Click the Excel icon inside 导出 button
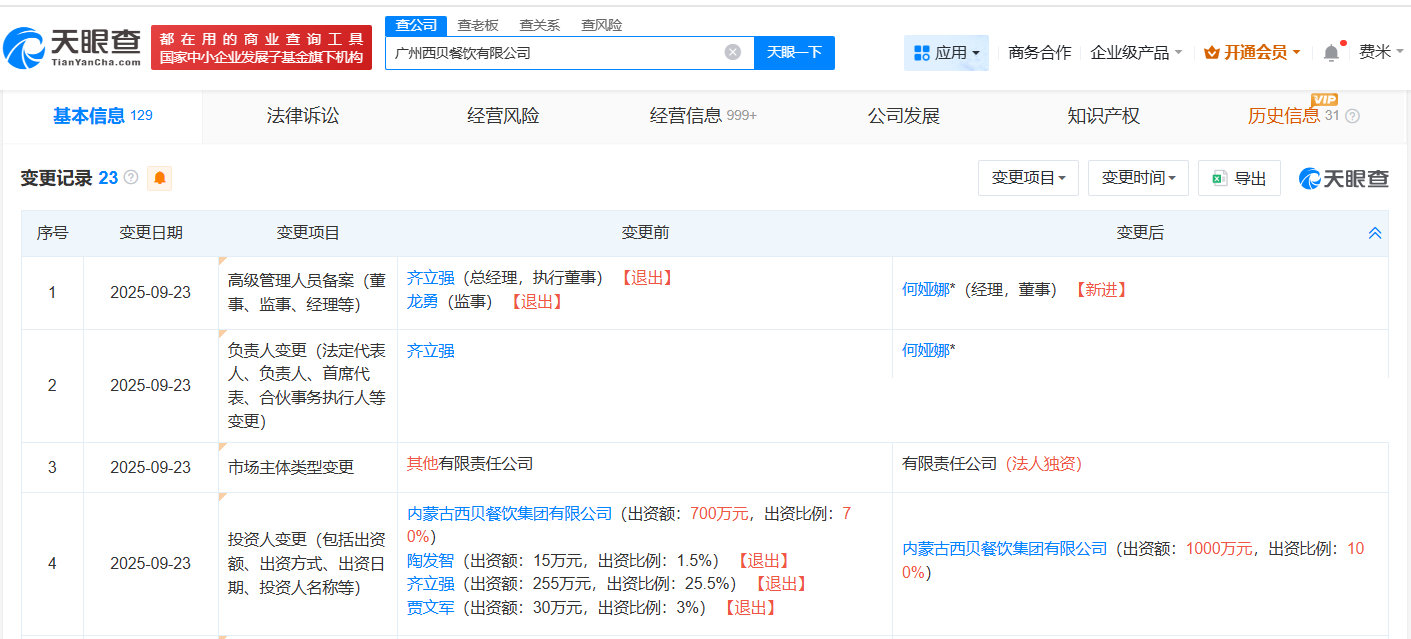 click(1219, 177)
